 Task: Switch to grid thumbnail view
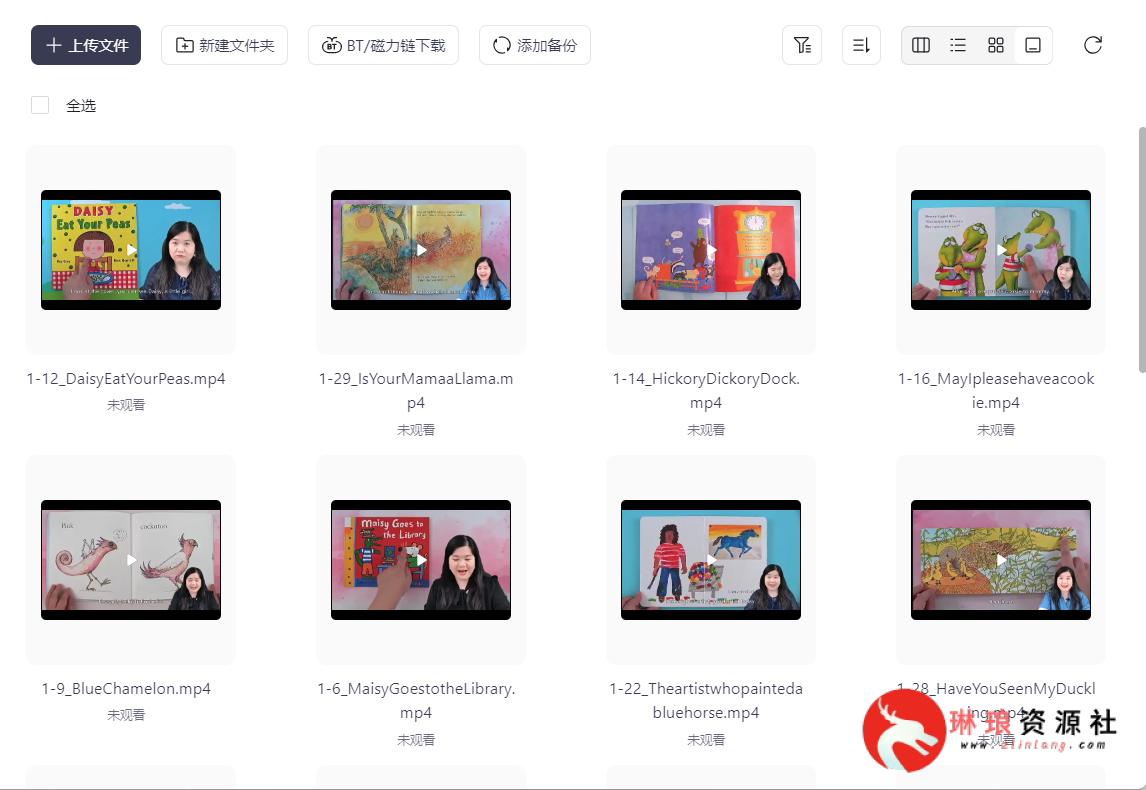pyautogui.click(x=995, y=45)
